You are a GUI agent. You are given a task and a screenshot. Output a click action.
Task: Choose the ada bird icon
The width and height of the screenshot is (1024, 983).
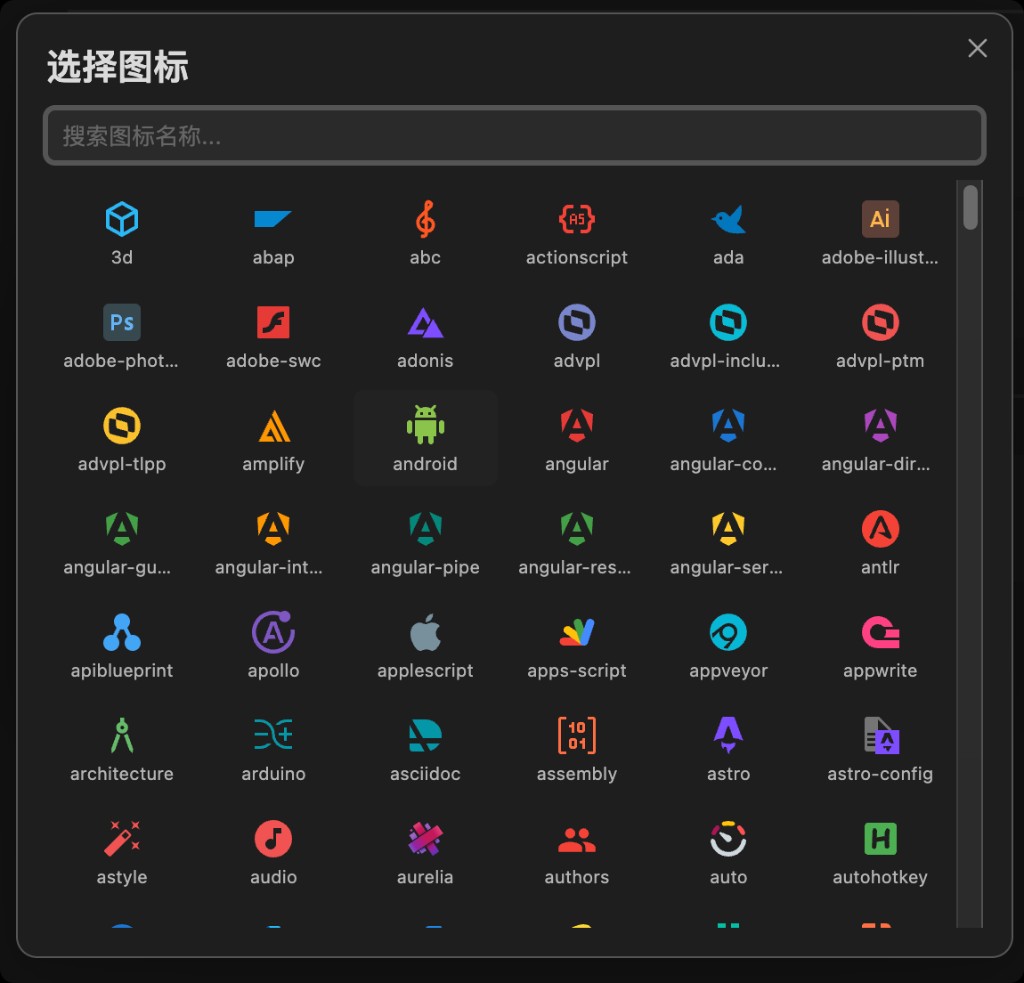click(728, 219)
